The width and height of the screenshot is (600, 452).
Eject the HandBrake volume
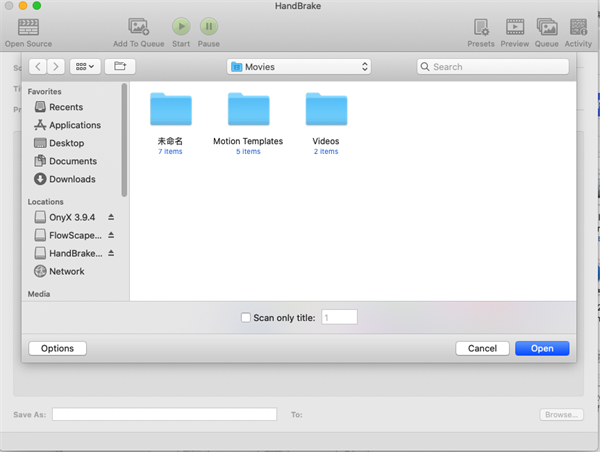[111, 253]
